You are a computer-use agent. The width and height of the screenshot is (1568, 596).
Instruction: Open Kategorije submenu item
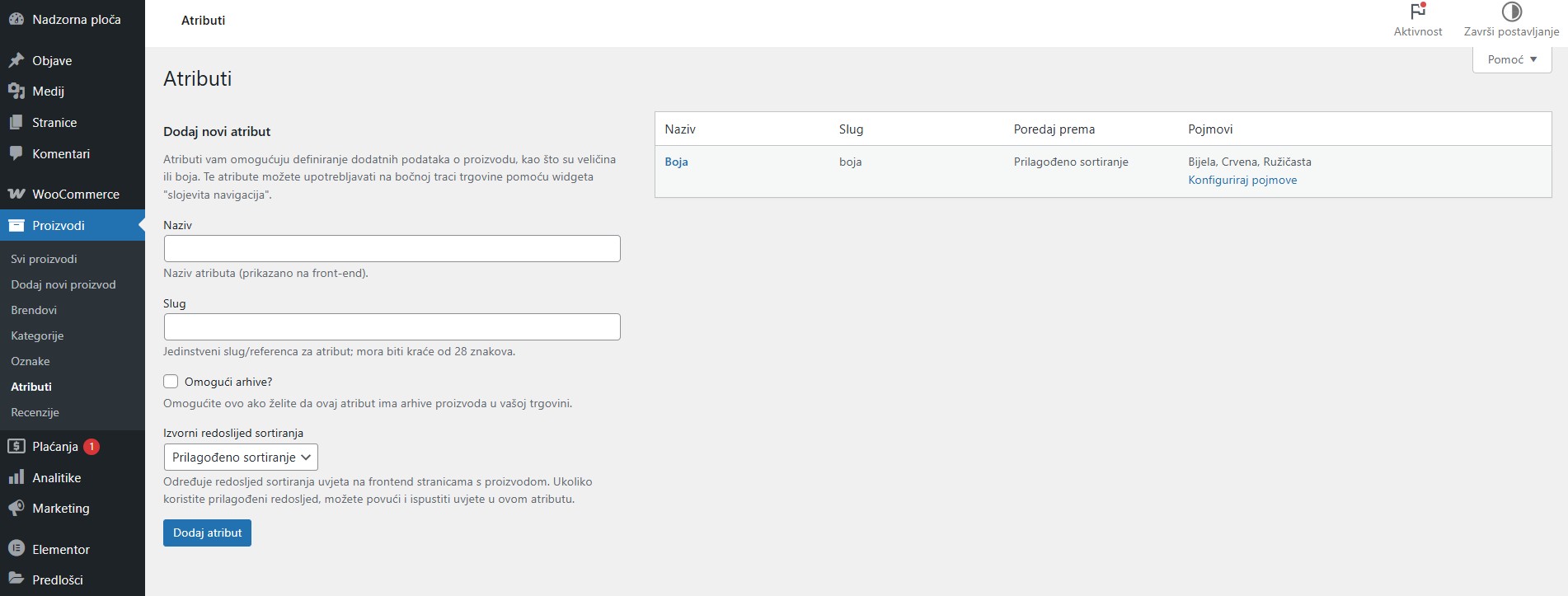[37, 336]
